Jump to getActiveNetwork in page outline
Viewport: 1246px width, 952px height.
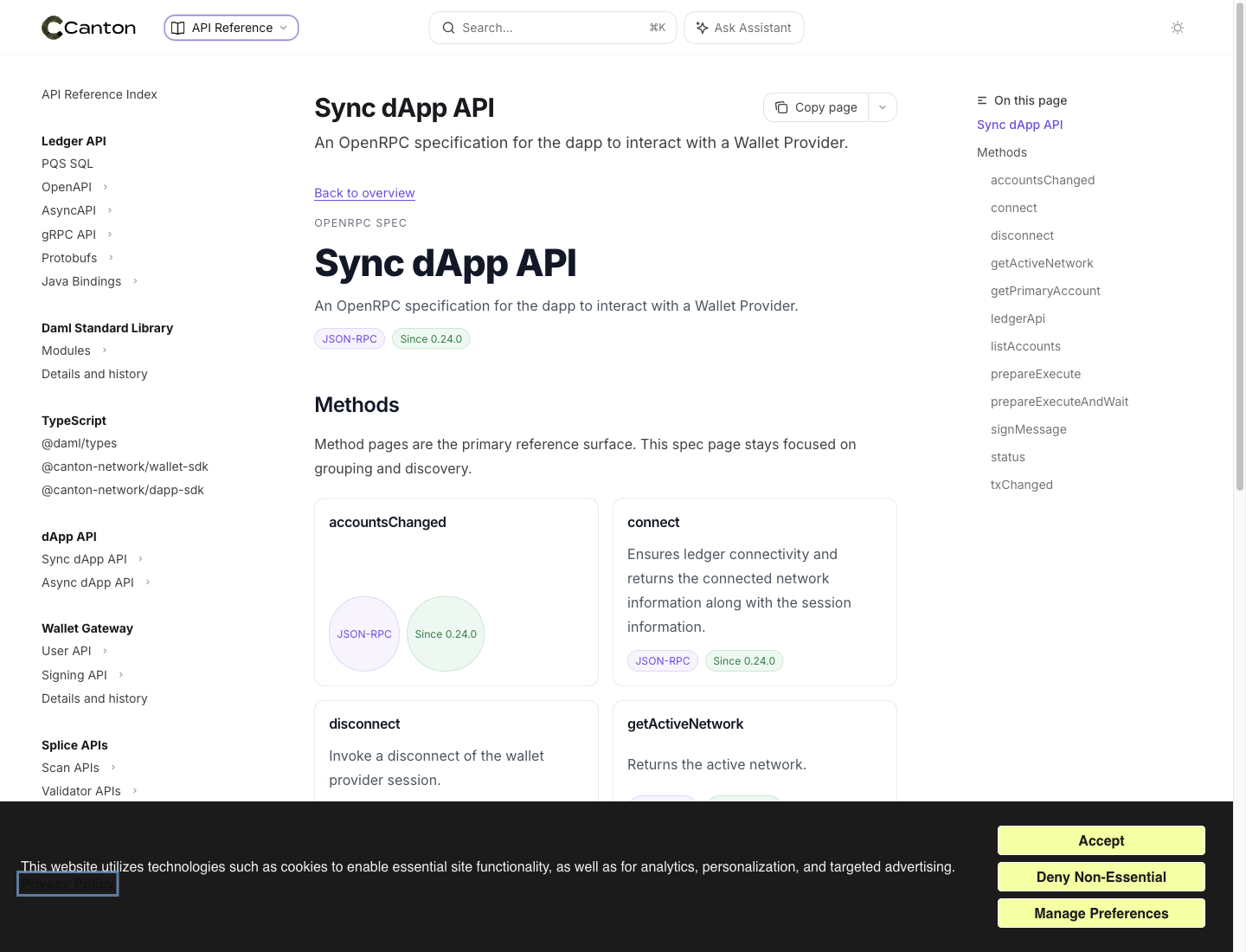(1042, 263)
